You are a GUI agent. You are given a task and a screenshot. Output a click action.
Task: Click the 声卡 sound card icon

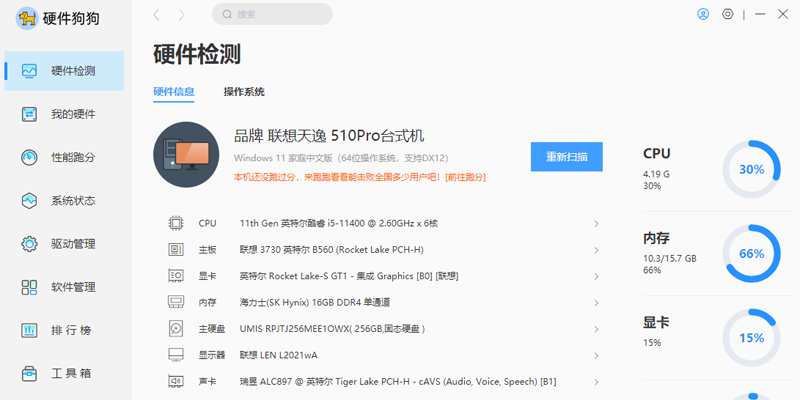click(176, 381)
